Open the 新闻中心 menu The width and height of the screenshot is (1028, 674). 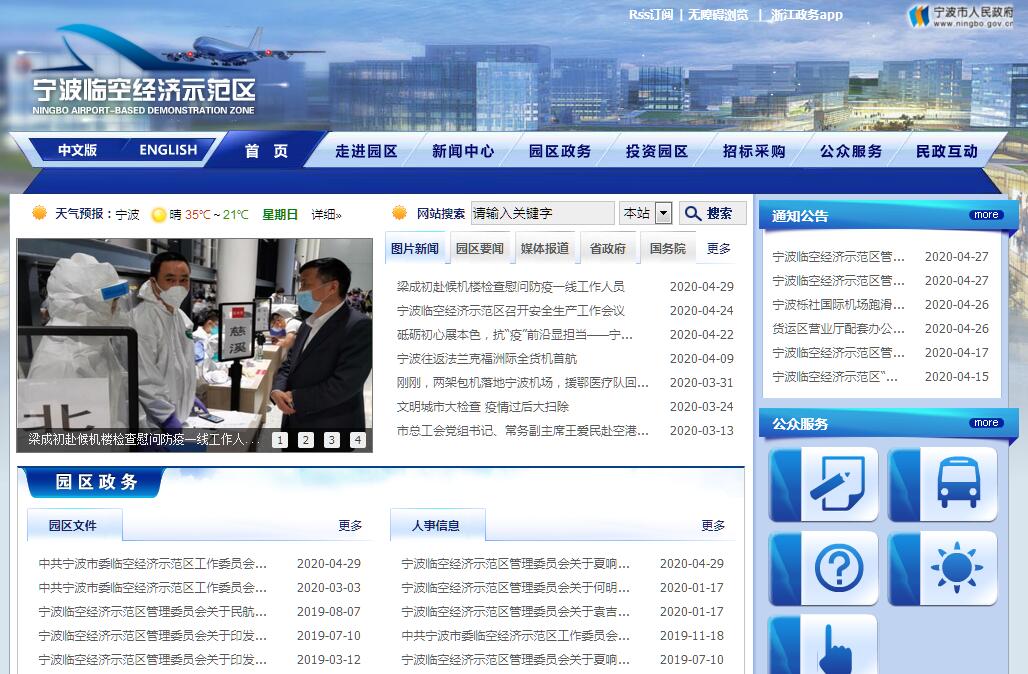[x=464, y=151]
